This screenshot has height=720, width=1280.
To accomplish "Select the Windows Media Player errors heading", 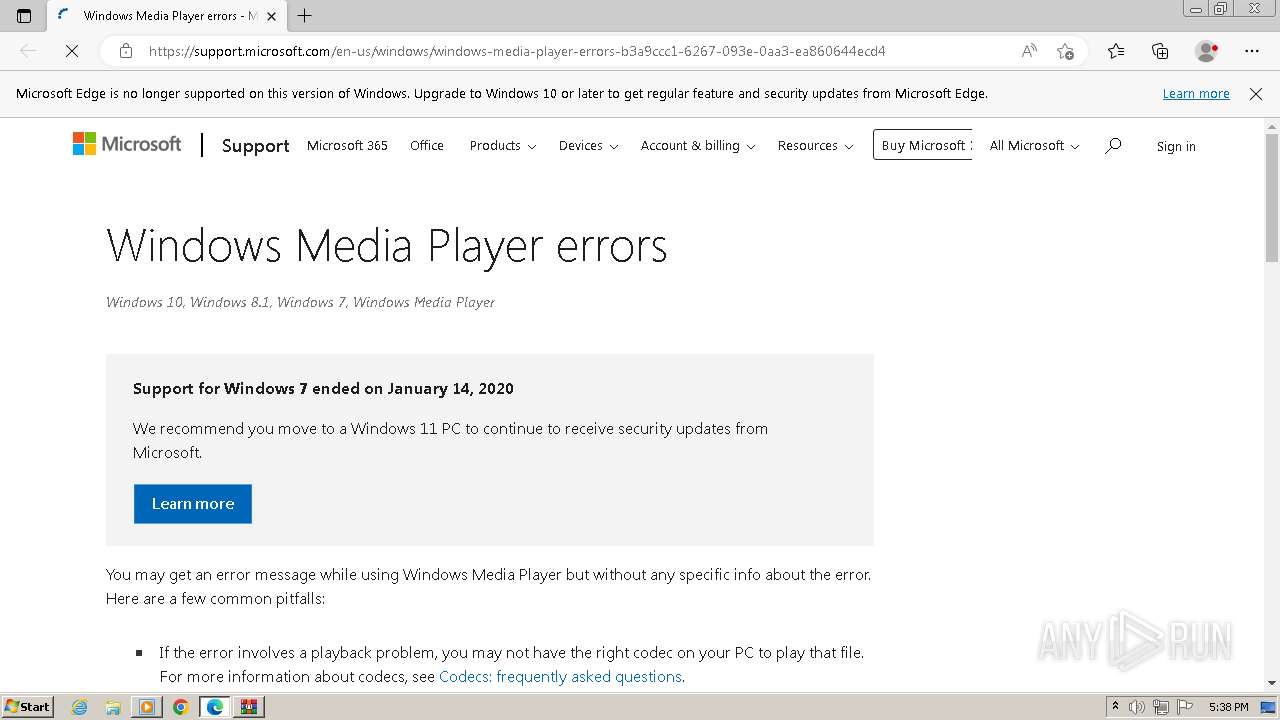I will pyautogui.click(x=386, y=246).
